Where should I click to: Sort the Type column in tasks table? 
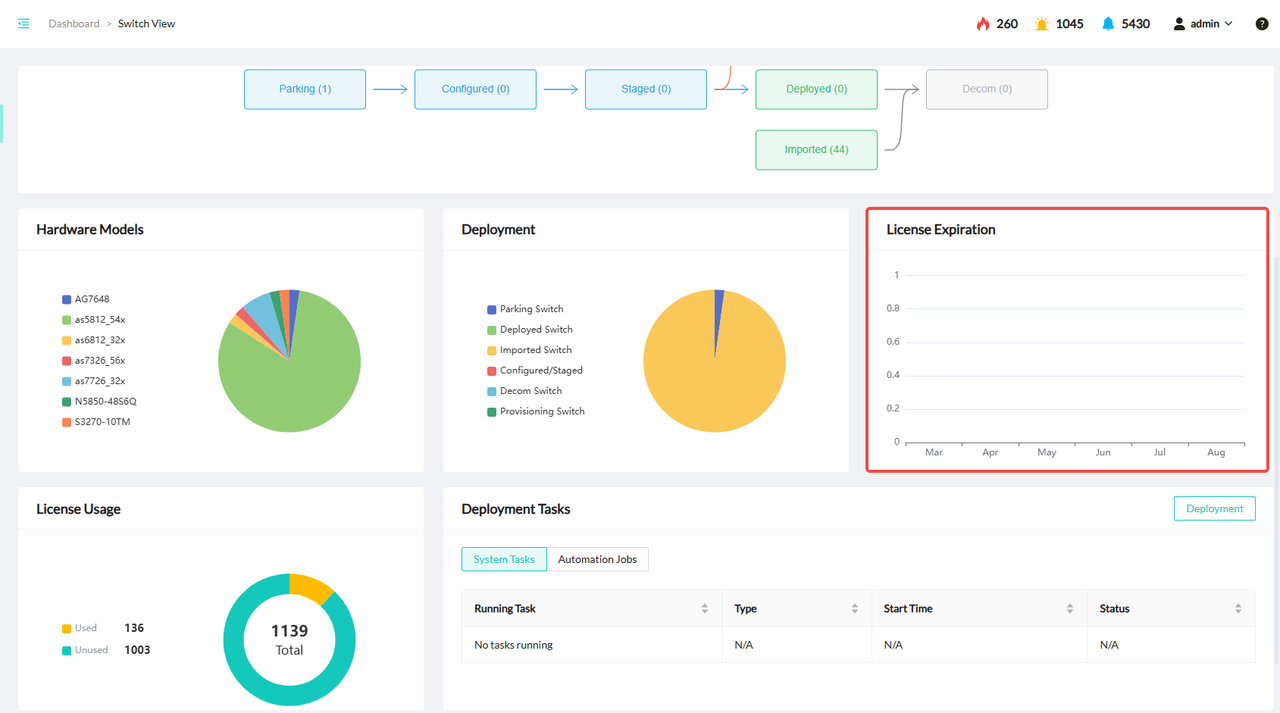855,609
